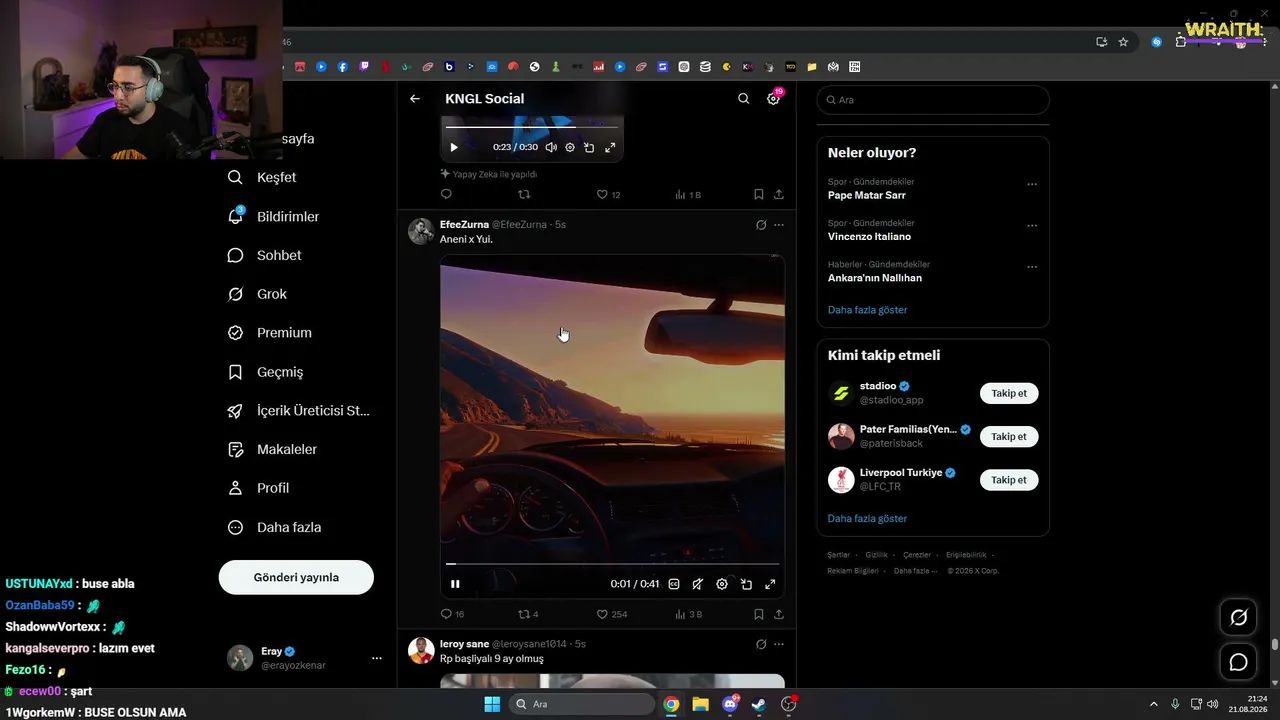Open İçerik Üreticisi Stüdyosu
1280x720 pixels.
coord(299,411)
